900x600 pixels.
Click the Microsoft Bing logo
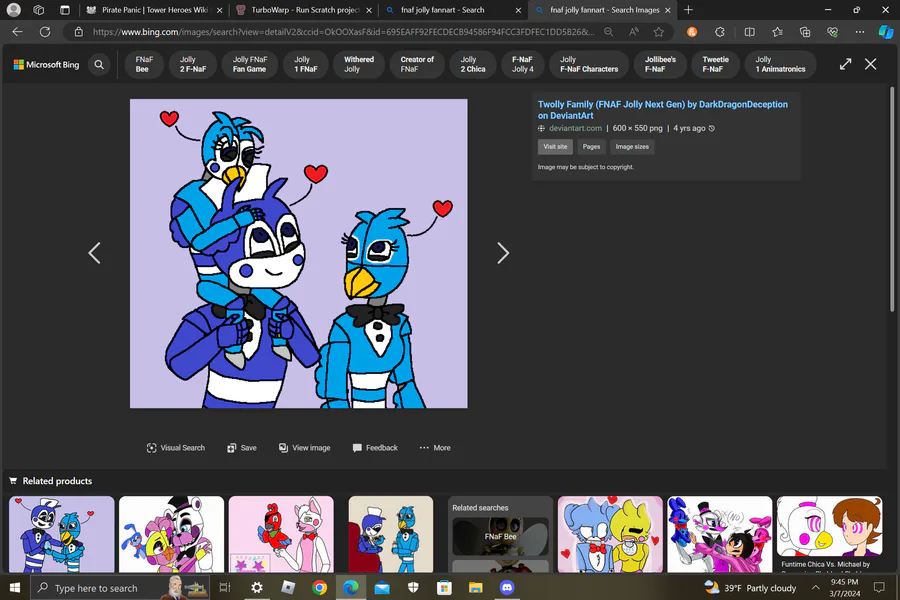(x=46, y=64)
